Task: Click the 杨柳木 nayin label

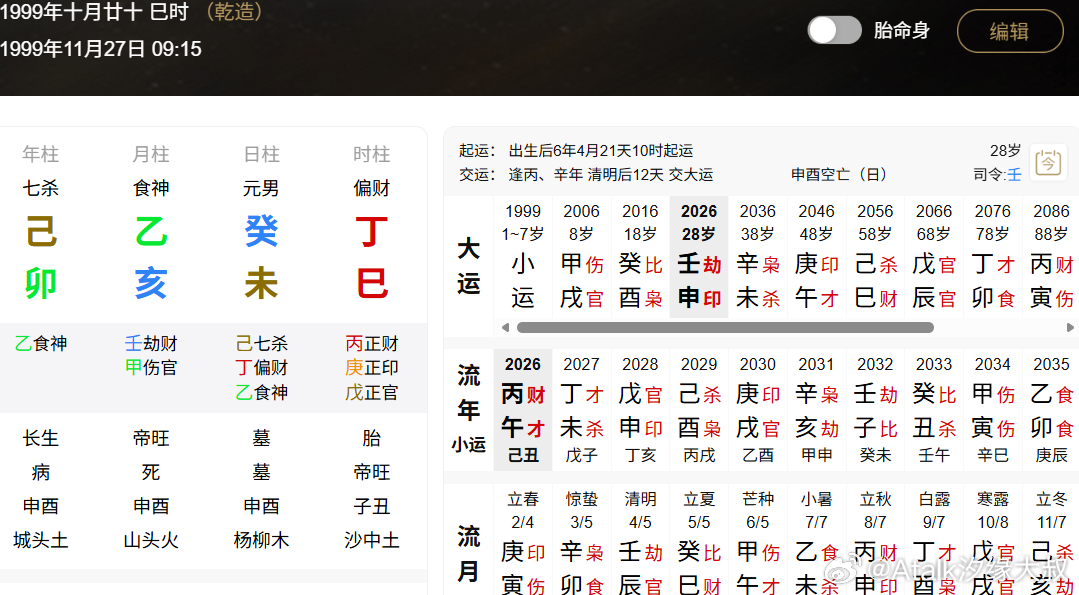Action: point(261,540)
